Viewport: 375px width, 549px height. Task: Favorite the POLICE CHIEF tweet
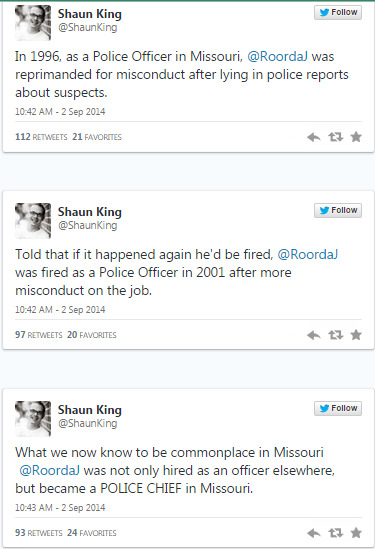(x=356, y=533)
